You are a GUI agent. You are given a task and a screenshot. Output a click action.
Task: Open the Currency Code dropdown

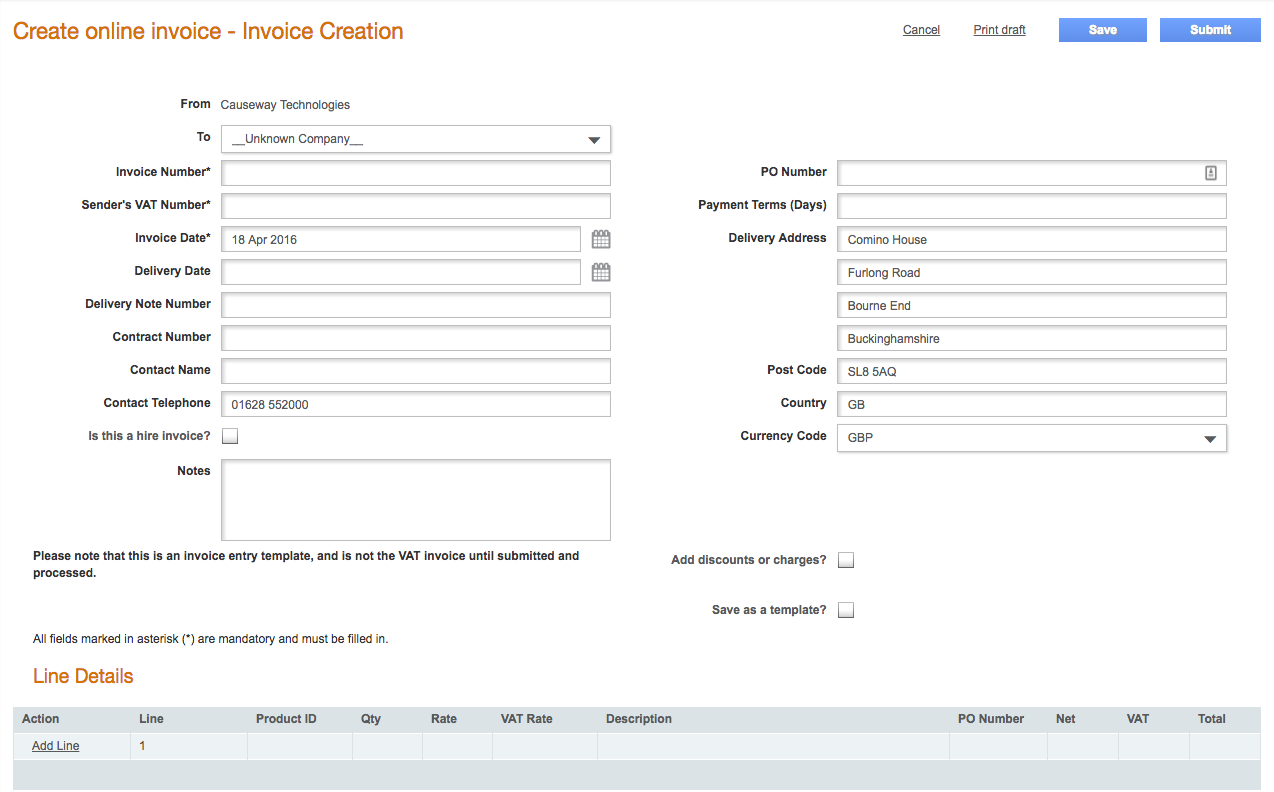pos(1031,438)
